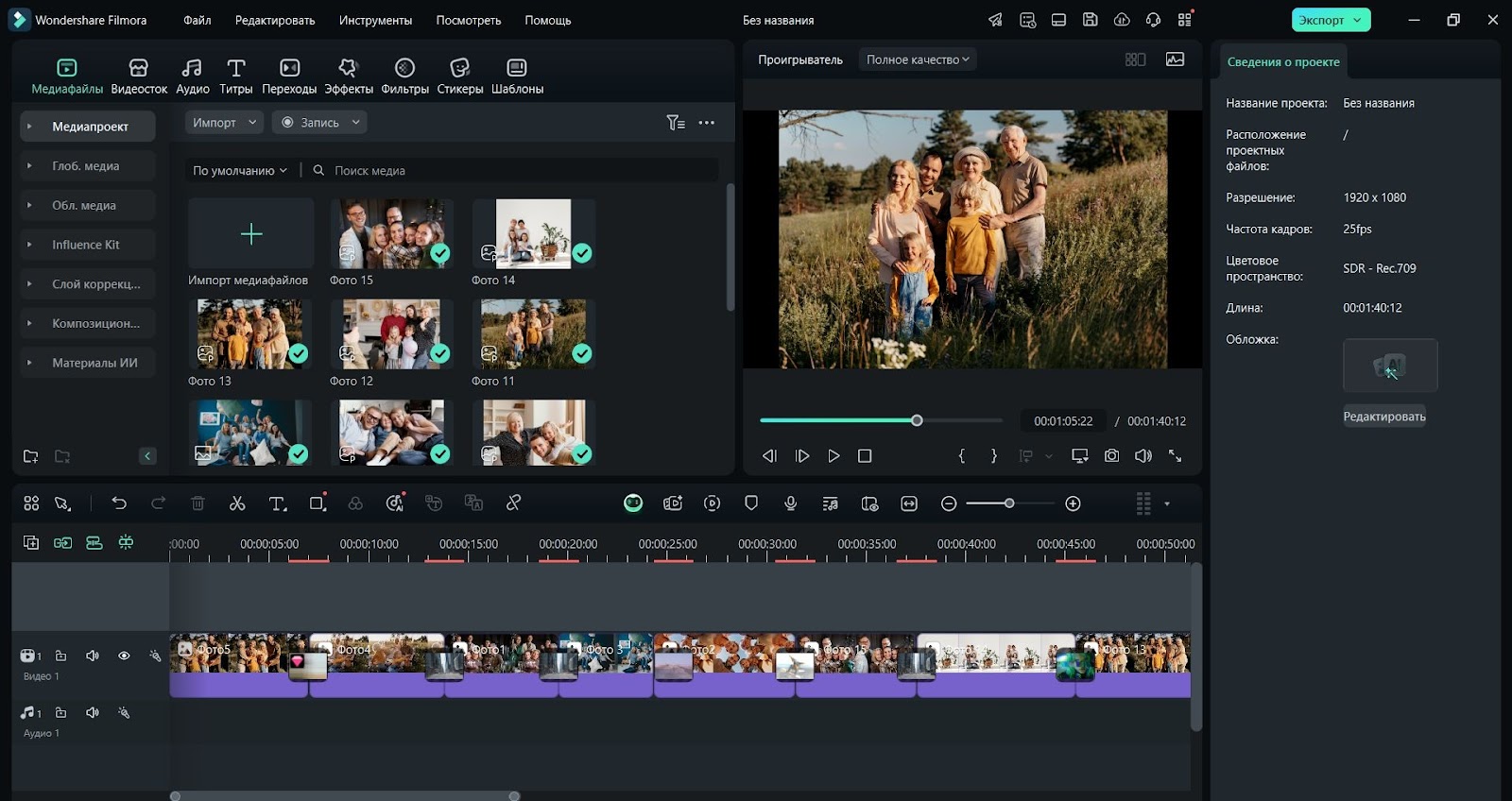Open the Full quality dropdown in player

coord(917,60)
